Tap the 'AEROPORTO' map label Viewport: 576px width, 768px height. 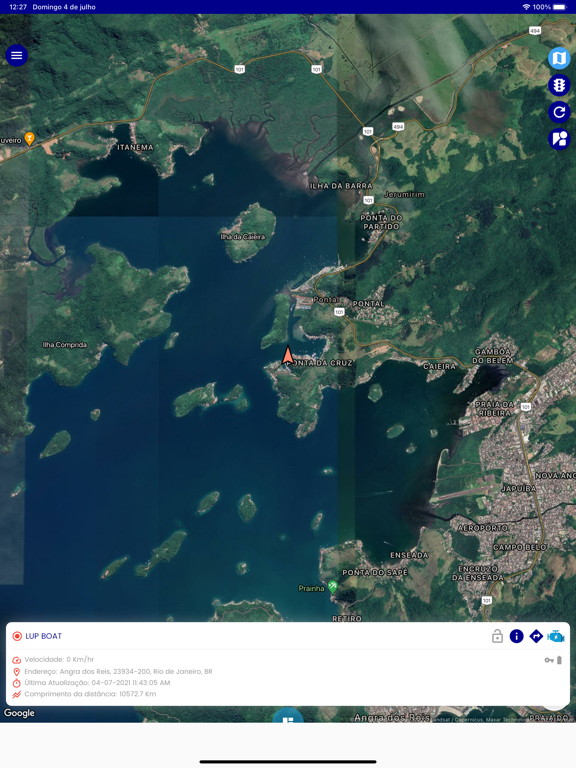[x=483, y=528]
